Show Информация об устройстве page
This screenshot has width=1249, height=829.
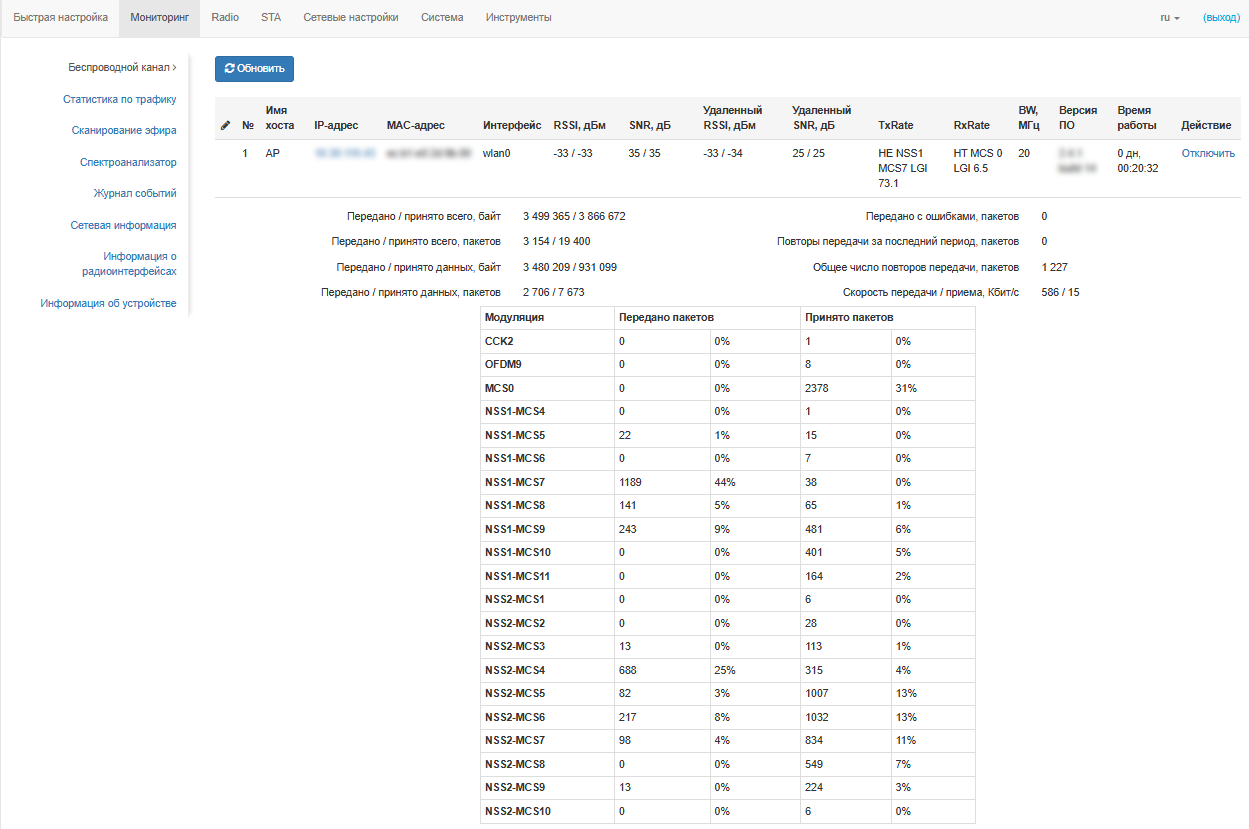coord(108,303)
